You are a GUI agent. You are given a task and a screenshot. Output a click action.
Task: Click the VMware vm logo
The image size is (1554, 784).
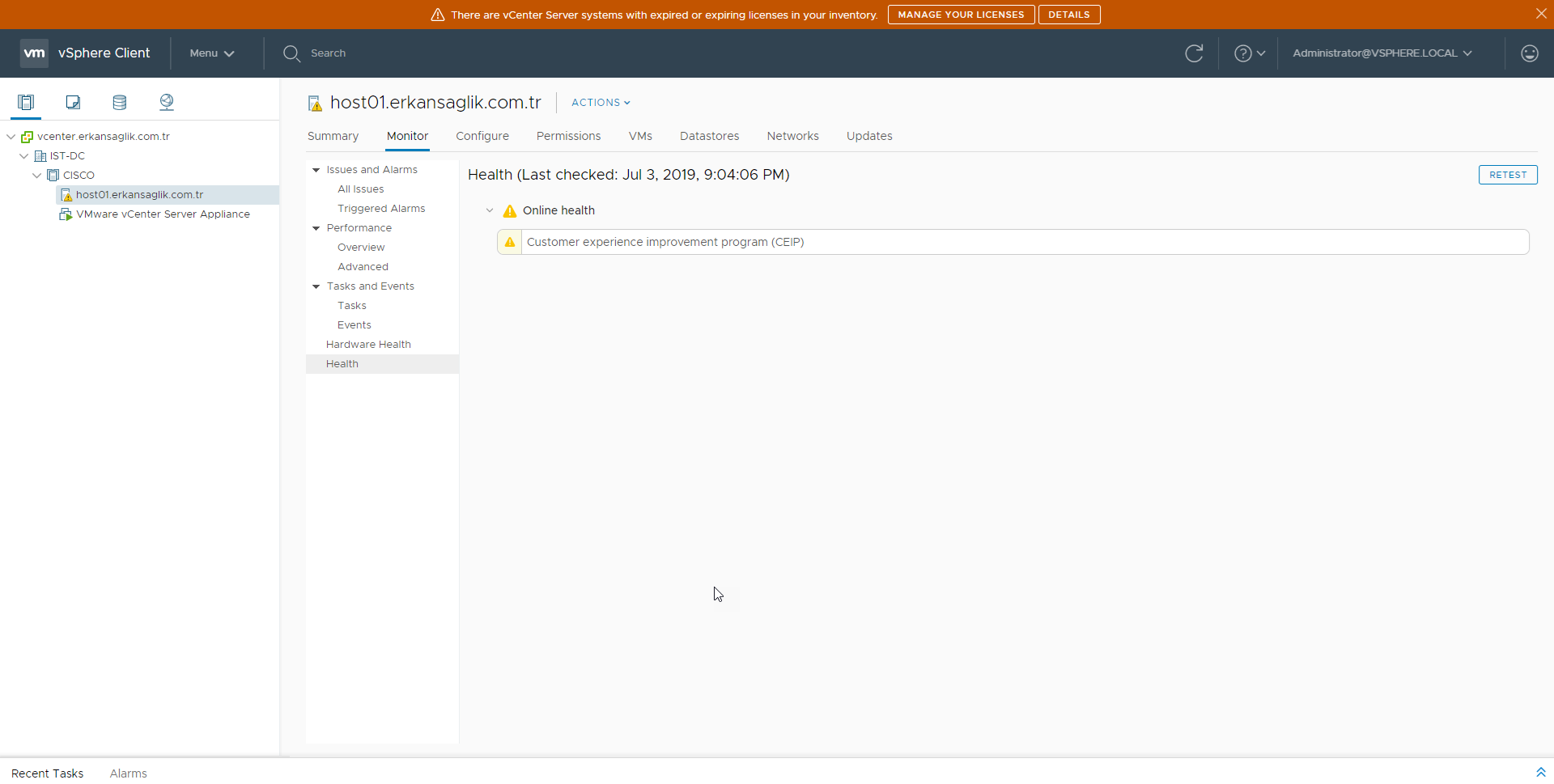point(34,53)
